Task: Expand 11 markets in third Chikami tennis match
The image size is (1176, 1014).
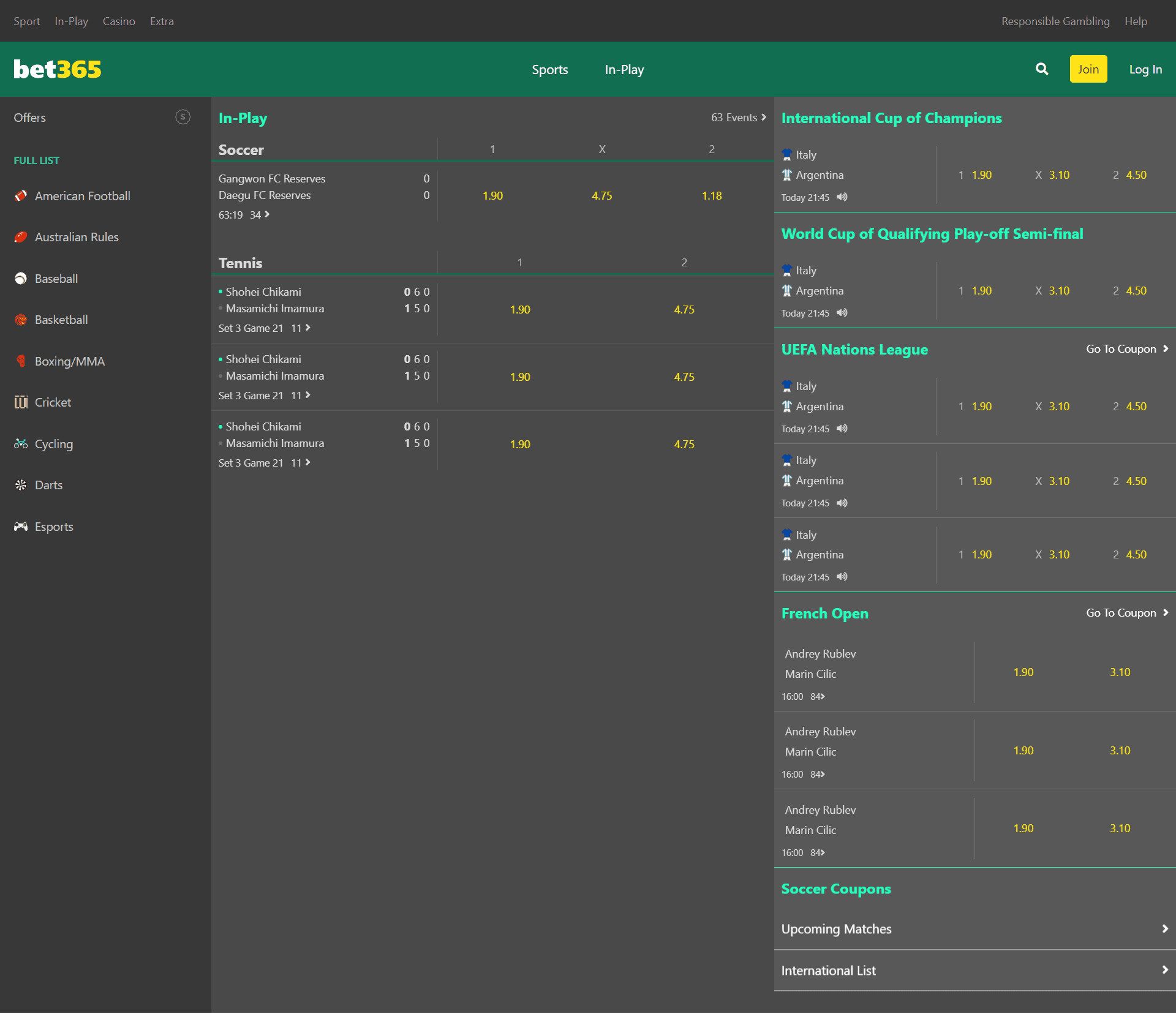Action: click(x=301, y=463)
